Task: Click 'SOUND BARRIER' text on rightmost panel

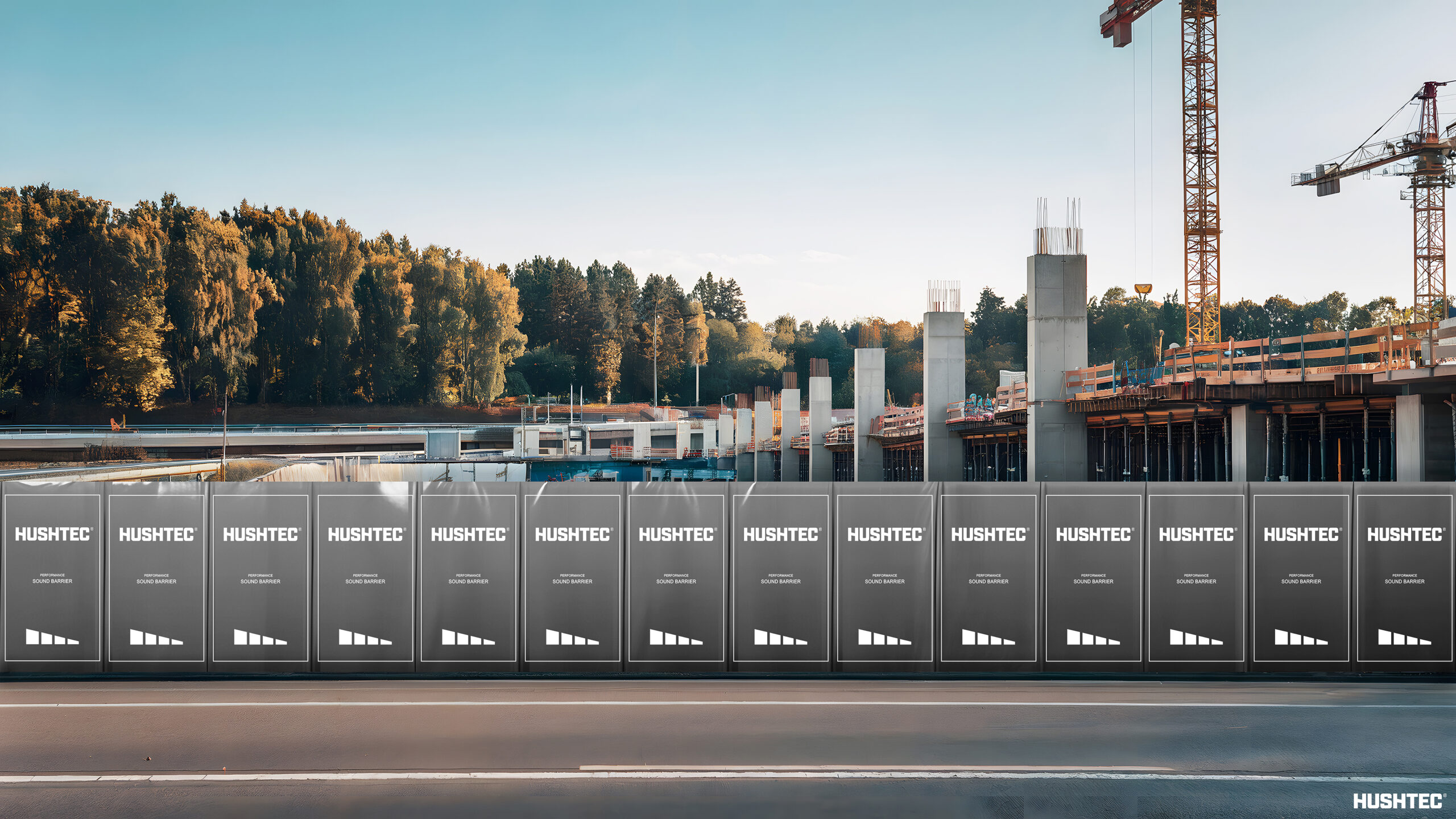Action: (1404, 581)
